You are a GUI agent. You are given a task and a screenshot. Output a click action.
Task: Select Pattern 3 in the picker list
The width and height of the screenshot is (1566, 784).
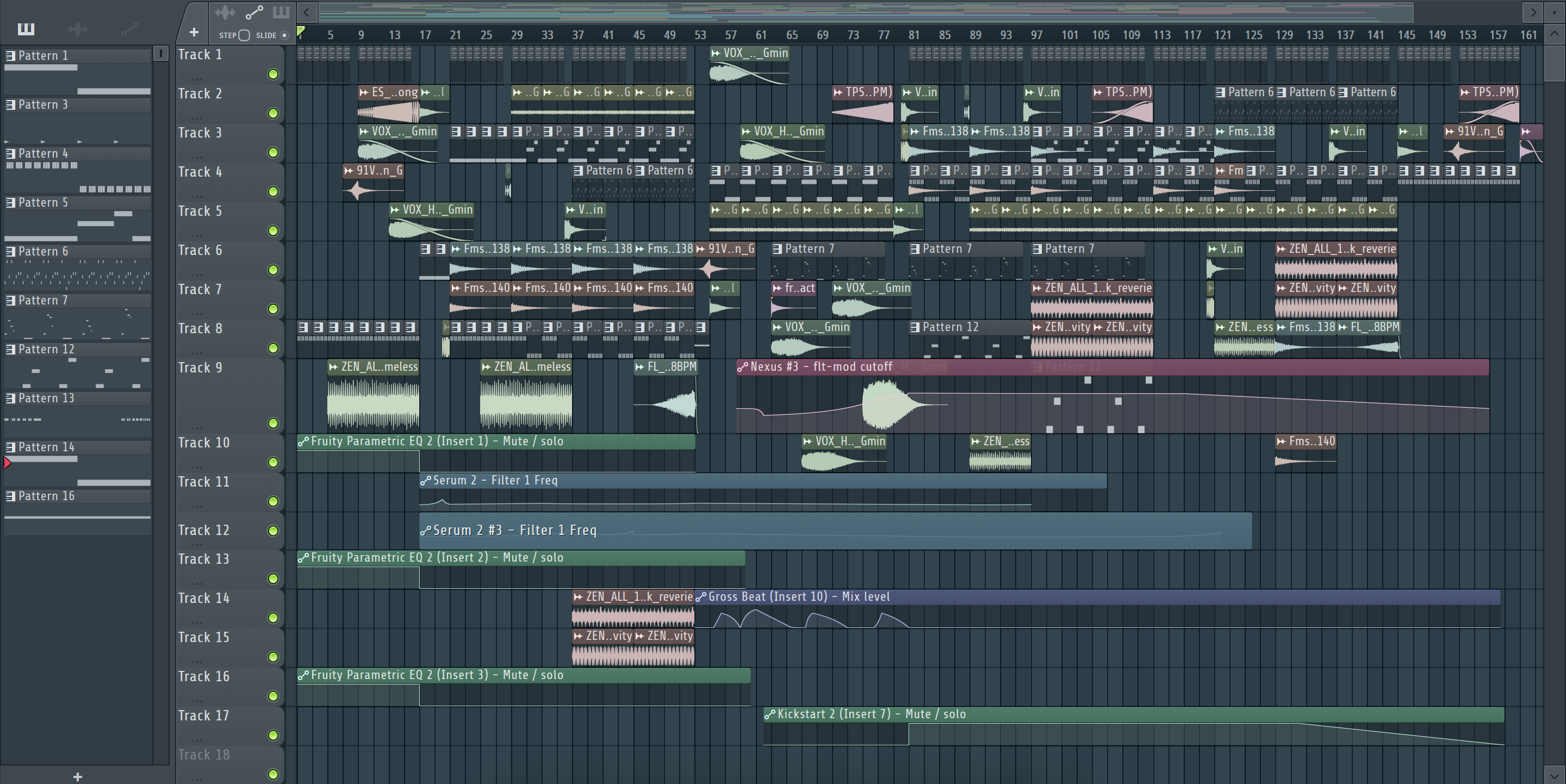[x=78, y=104]
